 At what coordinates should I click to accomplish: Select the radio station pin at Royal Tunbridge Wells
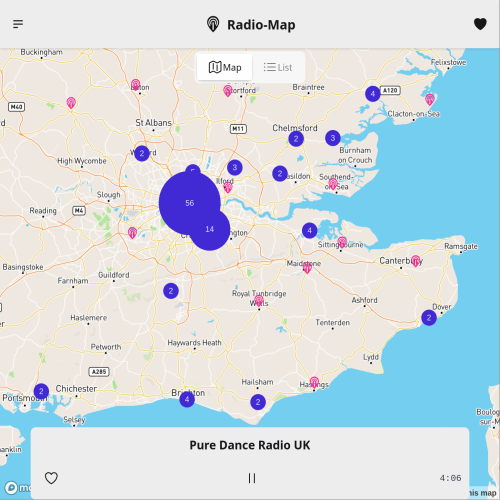click(259, 301)
